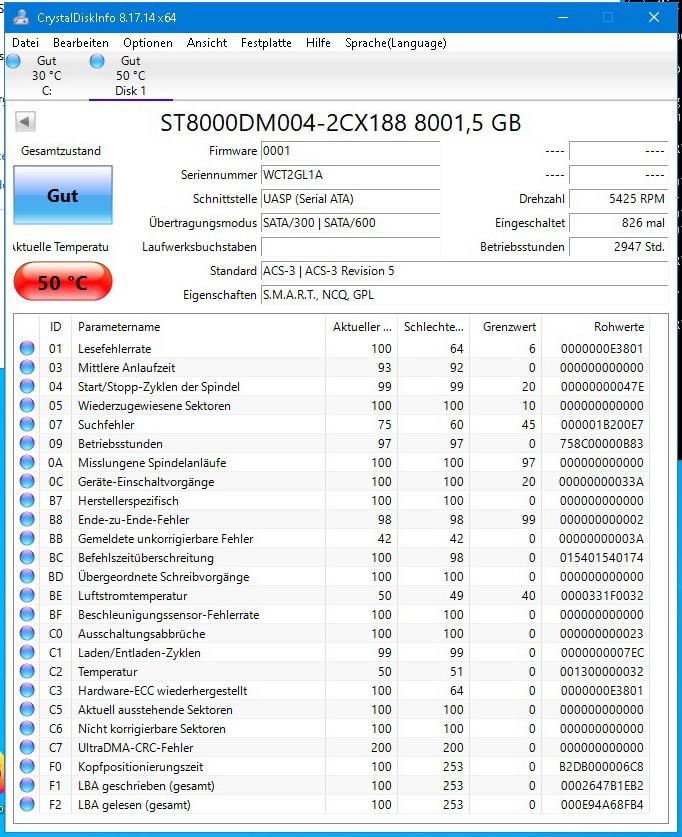This screenshot has height=837, width=682.
Task: Click status orb for Start/Stopp-Zyklen der Spindel
Action: [27, 386]
